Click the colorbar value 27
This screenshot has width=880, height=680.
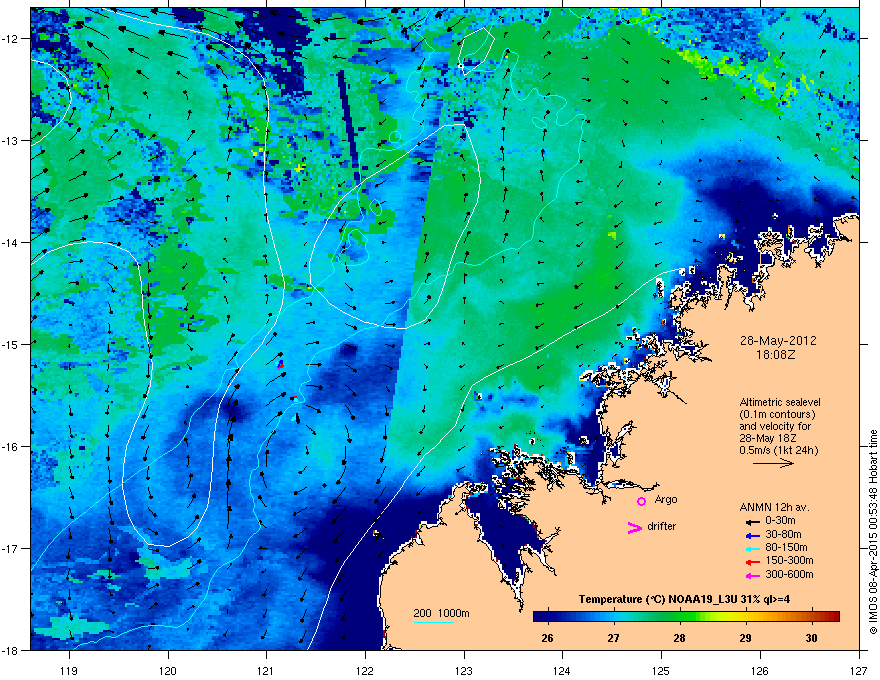click(613, 638)
